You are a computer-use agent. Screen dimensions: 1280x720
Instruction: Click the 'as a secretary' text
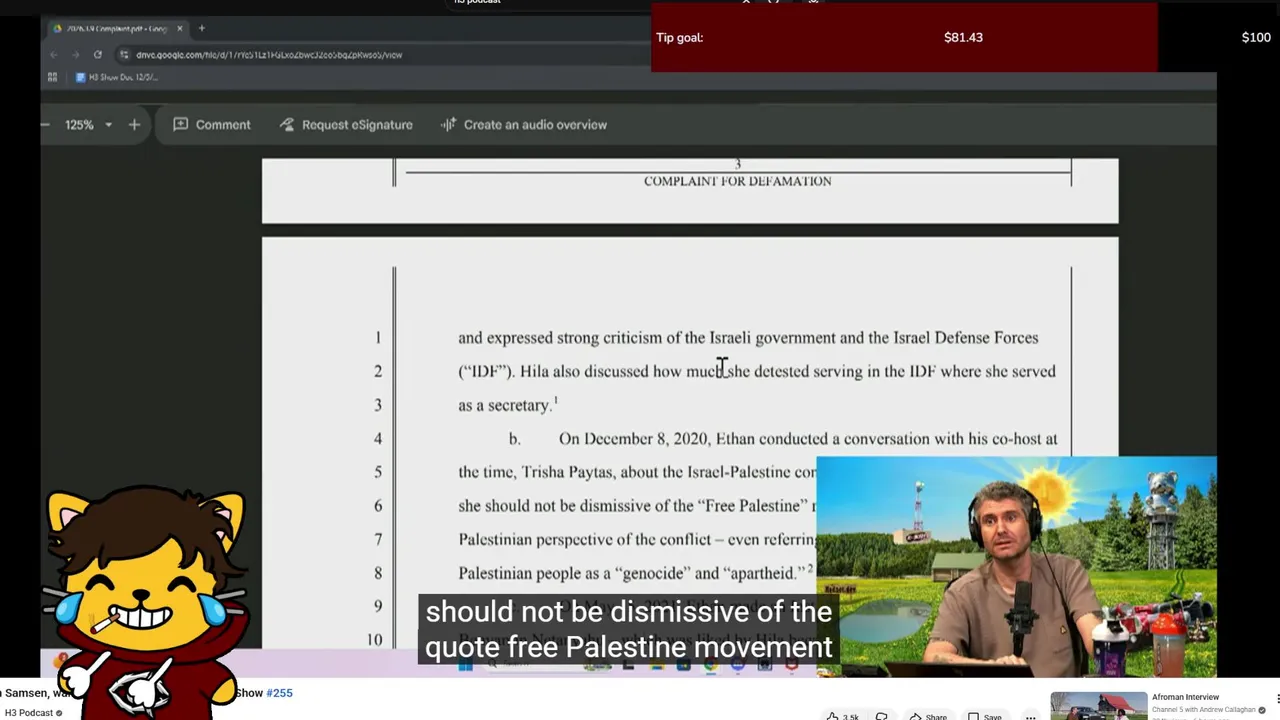[504, 405]
